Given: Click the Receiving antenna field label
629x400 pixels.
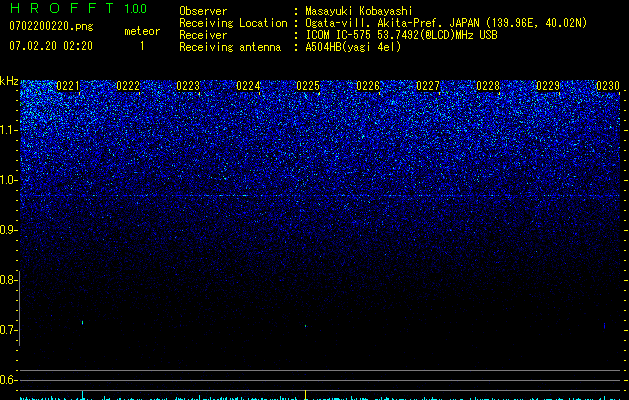Looking at the screenshot, I should pyautogui.click(x=230, y=47).
